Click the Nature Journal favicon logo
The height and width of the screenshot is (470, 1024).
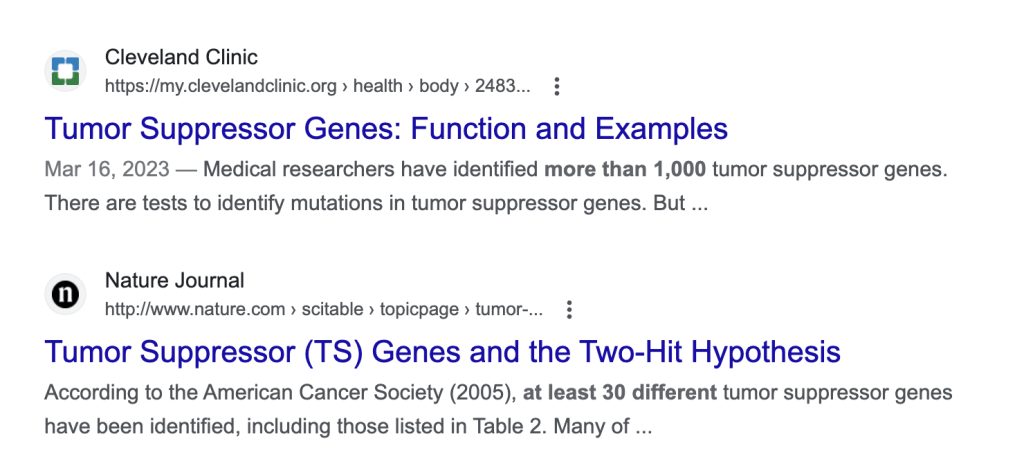(66, 294)
